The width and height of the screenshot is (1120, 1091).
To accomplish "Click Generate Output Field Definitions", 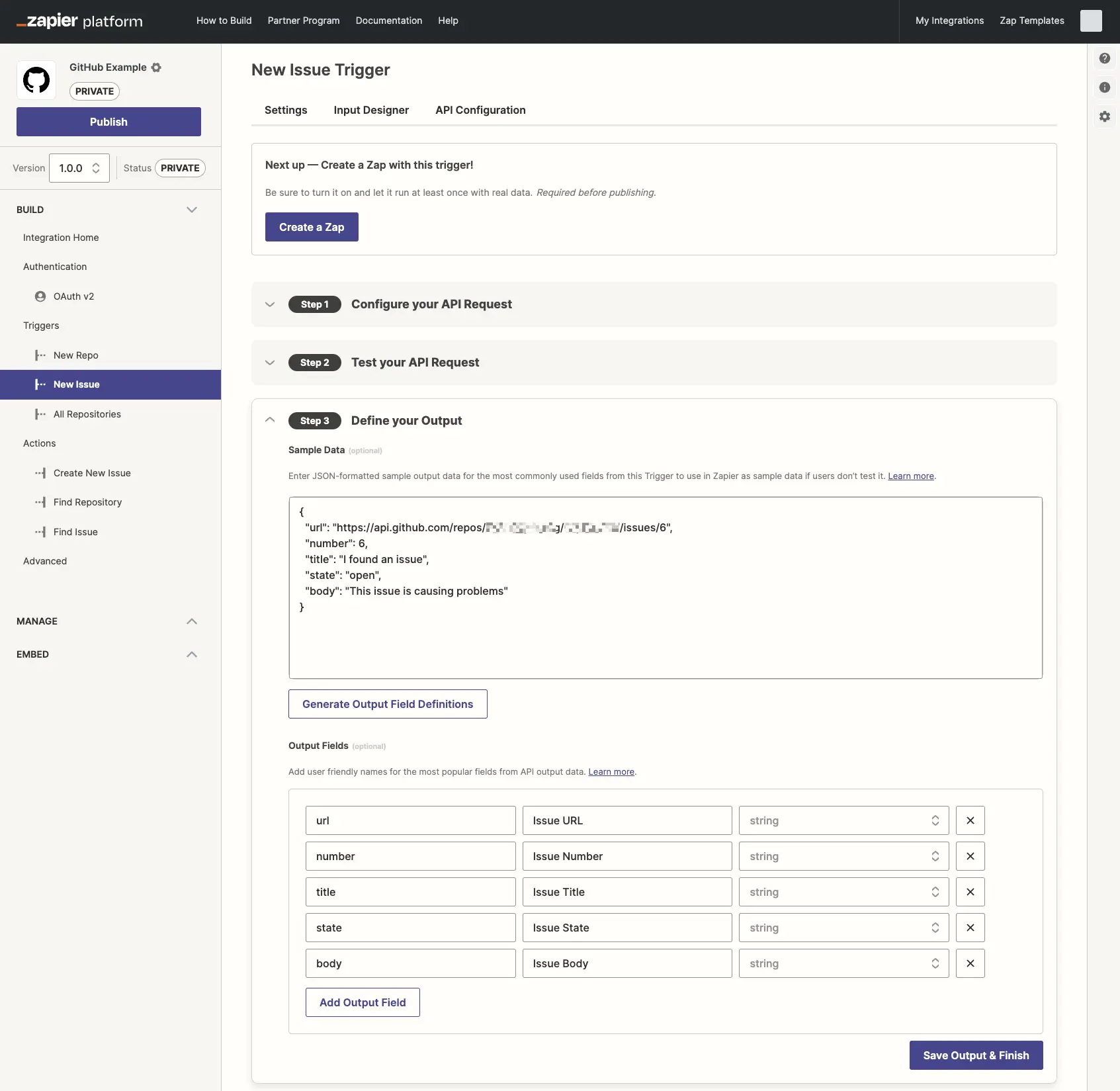I will pos(388,704).
